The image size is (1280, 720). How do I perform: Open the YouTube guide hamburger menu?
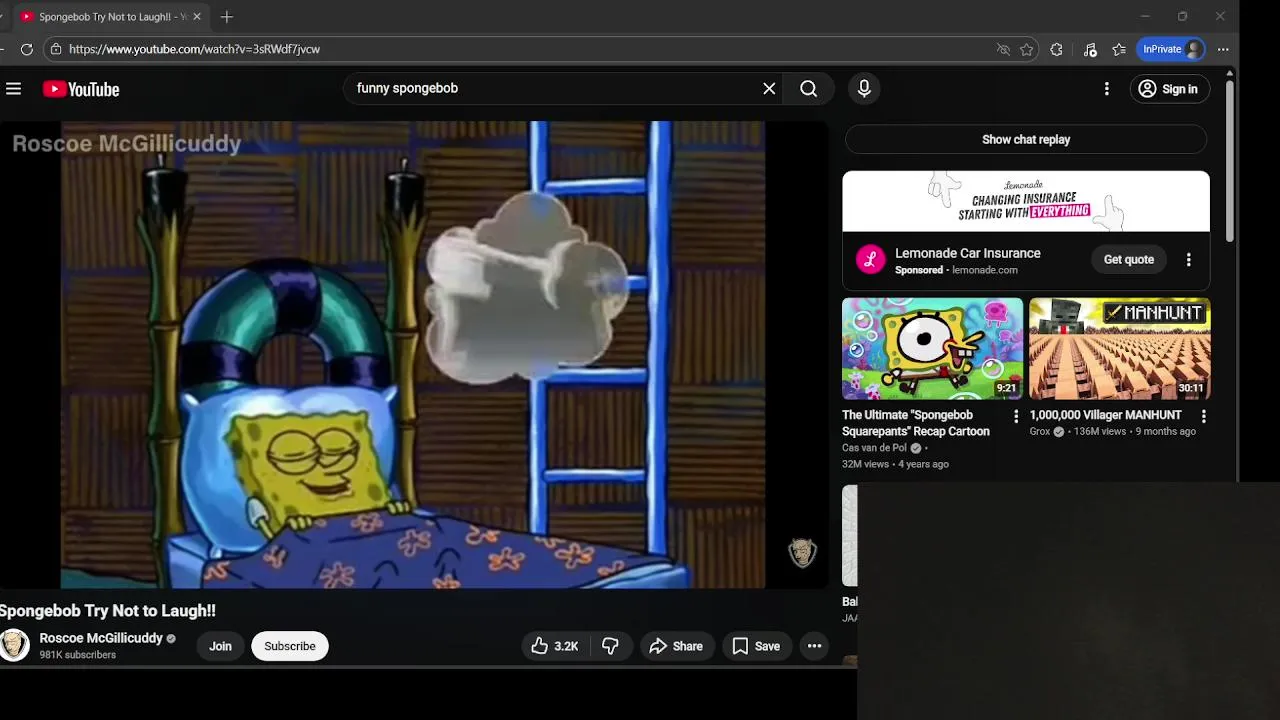pos(13,89)
